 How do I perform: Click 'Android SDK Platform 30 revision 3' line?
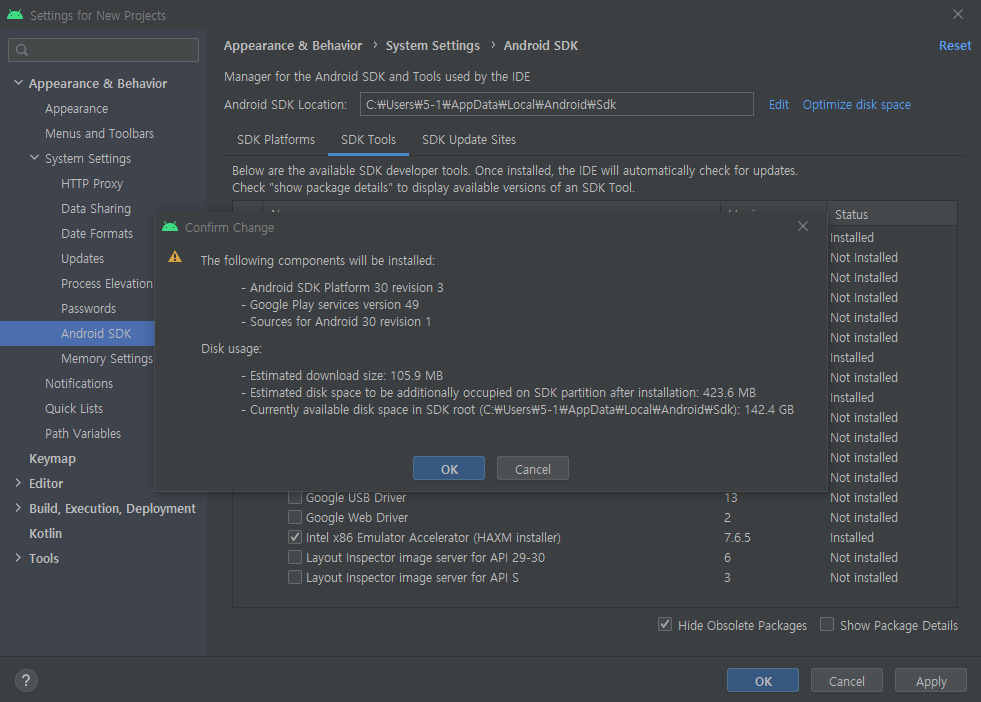tap(347, 287)
